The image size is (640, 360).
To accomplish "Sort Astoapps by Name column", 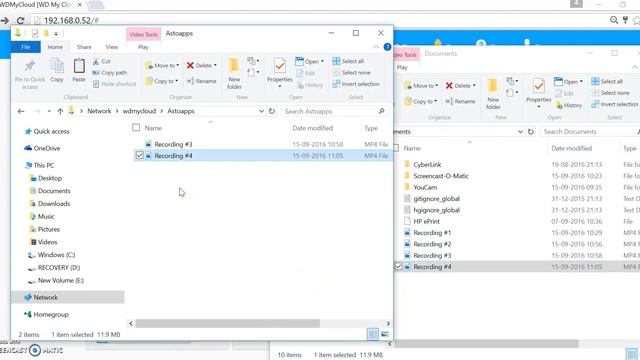I will click(x=153, y=128).
